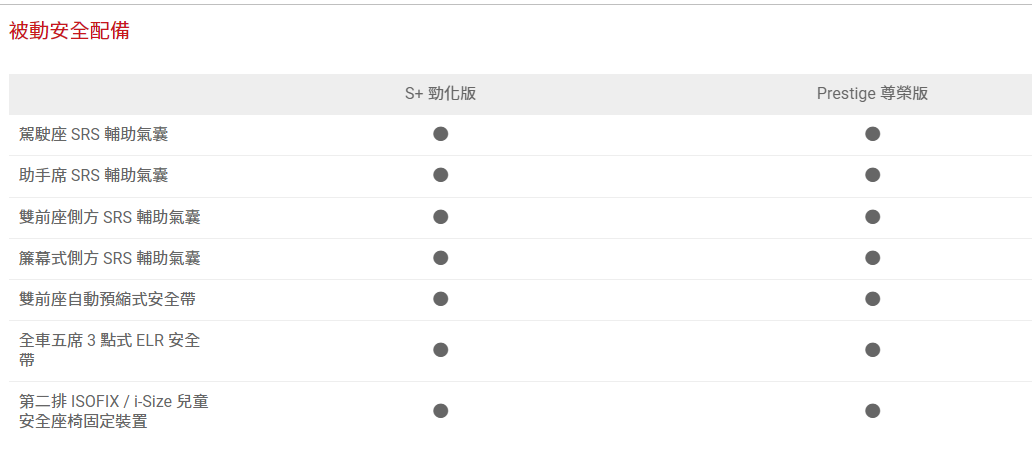The image size is (1032, 454).
Task: Click the 助手席 SRS 輔助氣囊 row label
Action: 94,175
